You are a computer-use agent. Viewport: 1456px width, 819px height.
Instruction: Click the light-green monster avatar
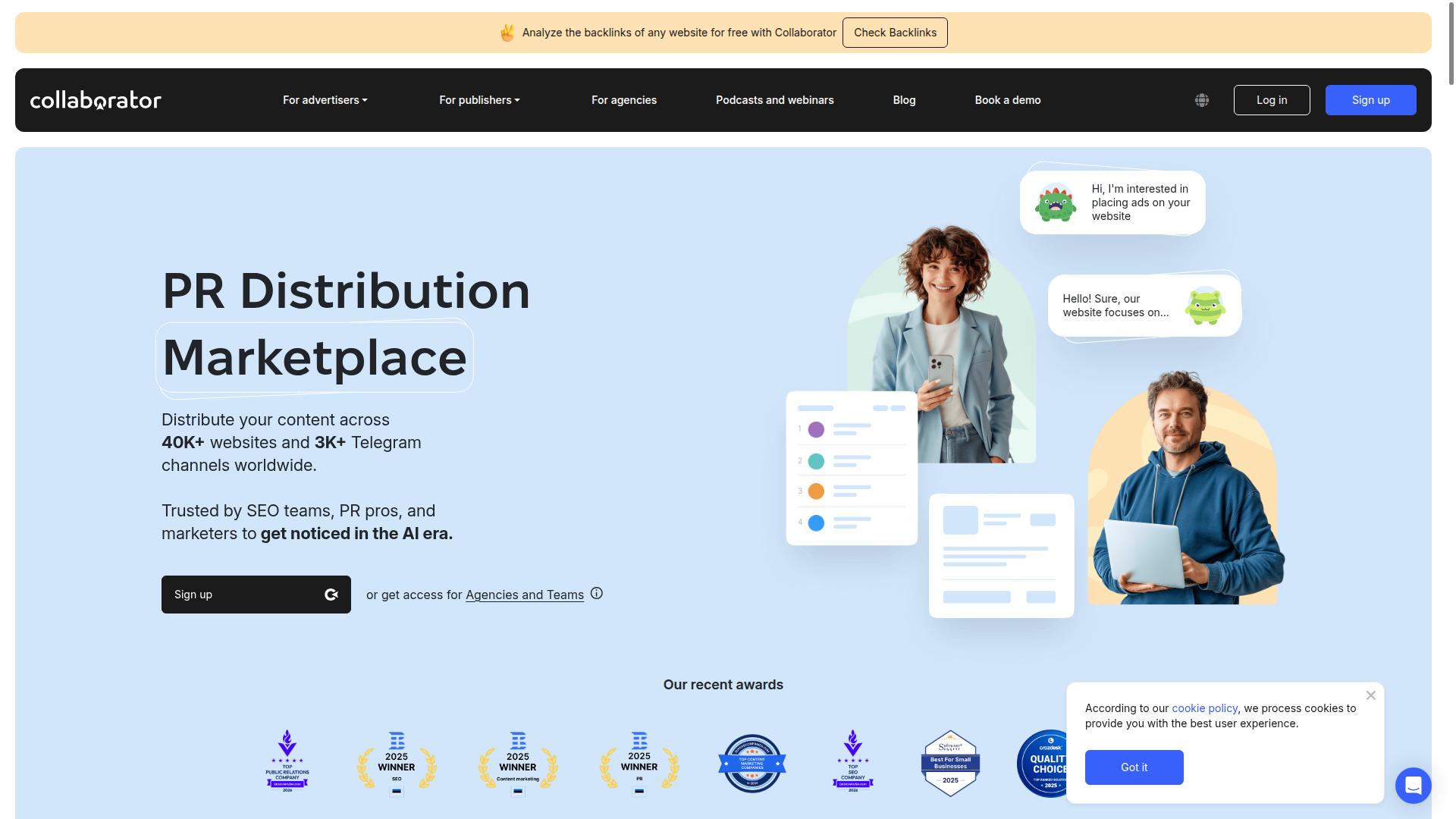tap(1205, 306)
